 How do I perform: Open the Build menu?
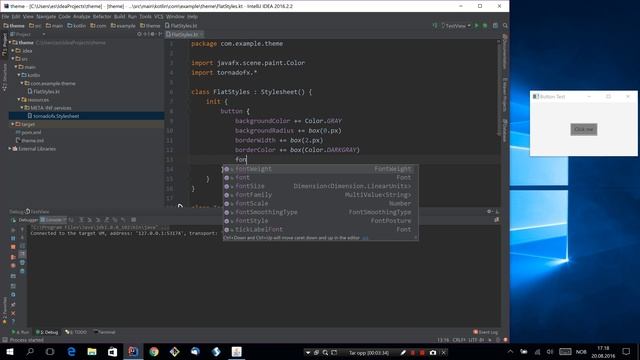pos(120,17)
